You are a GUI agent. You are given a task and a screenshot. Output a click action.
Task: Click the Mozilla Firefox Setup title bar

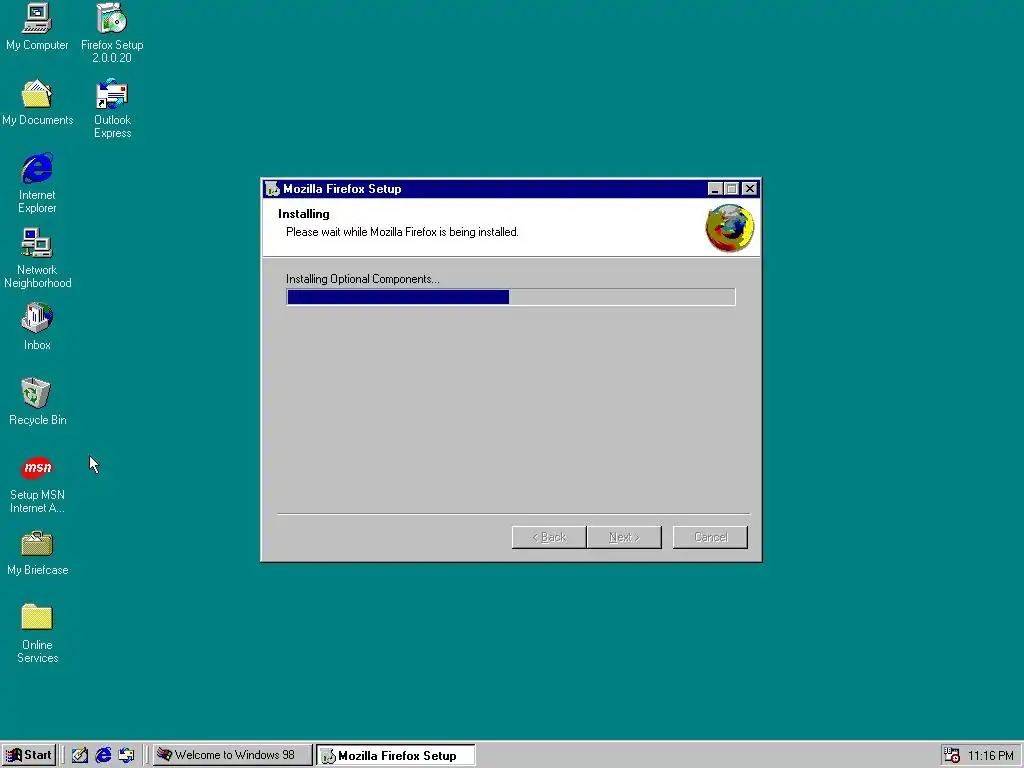click(x=511, y=189)
